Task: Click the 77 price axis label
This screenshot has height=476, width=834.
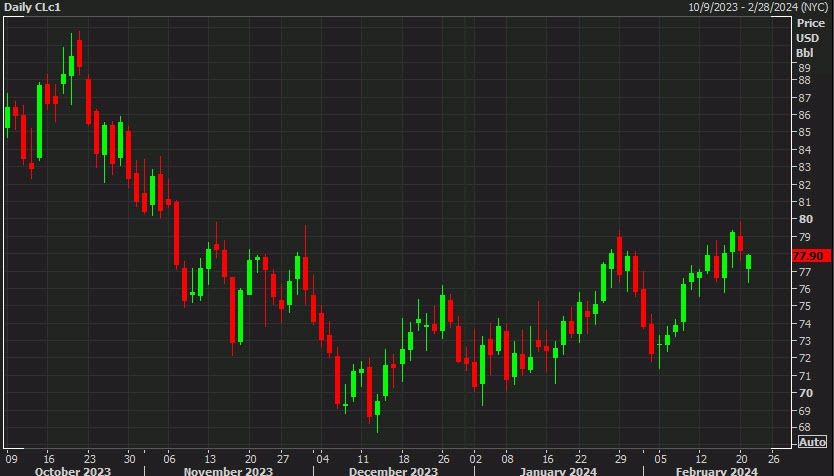Action: (x=804, y=272)
